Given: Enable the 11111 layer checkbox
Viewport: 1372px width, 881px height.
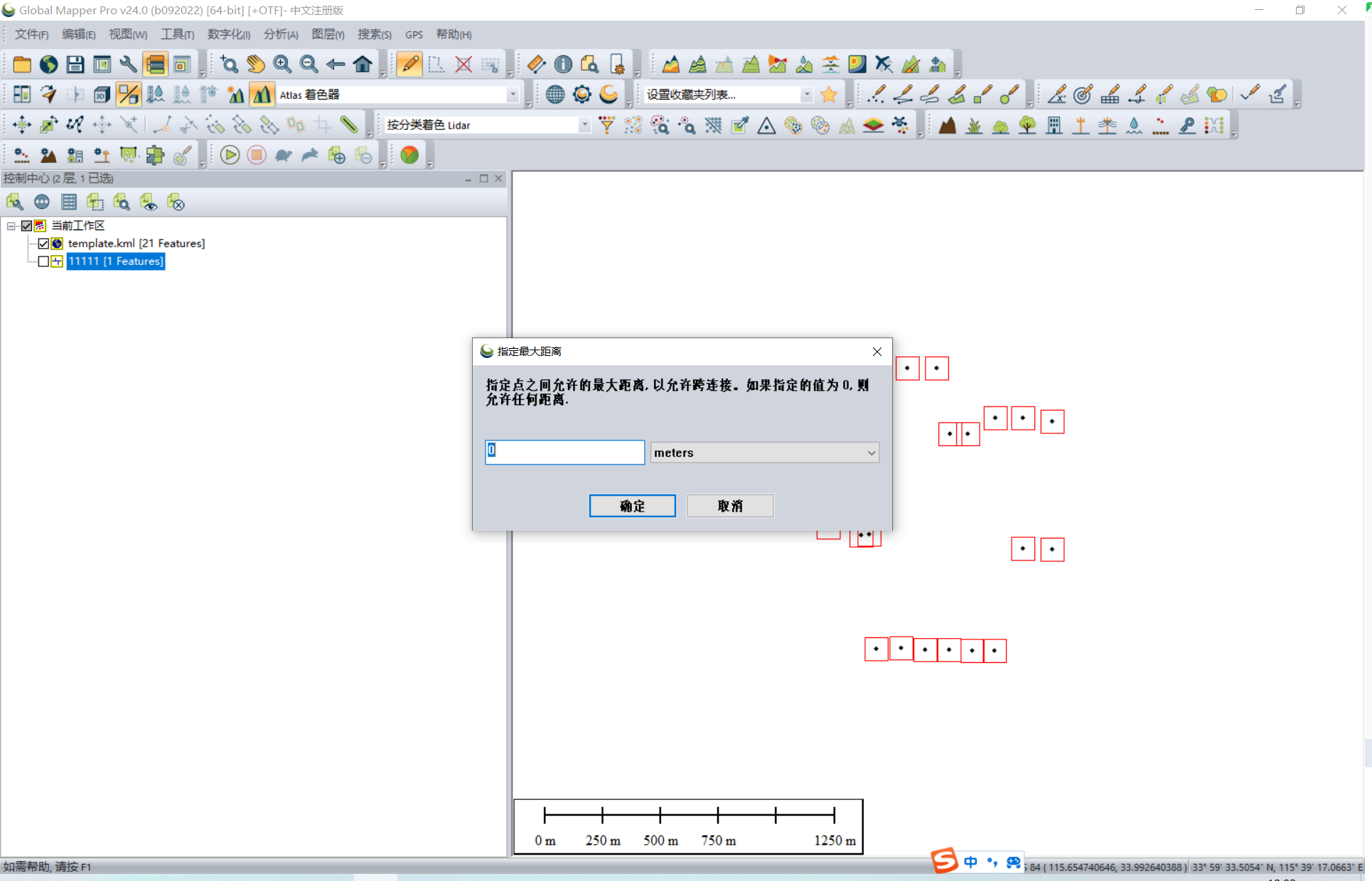Looking at the screenshot, I should [43, 261].
